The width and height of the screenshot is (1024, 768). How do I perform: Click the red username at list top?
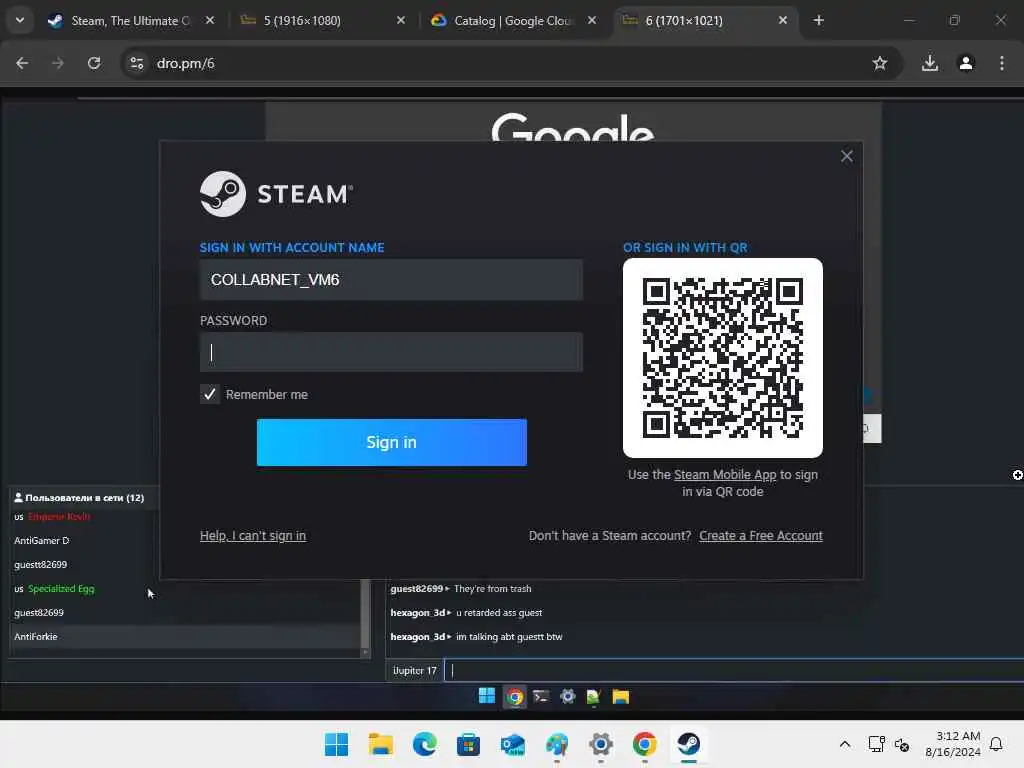[59, 517]
